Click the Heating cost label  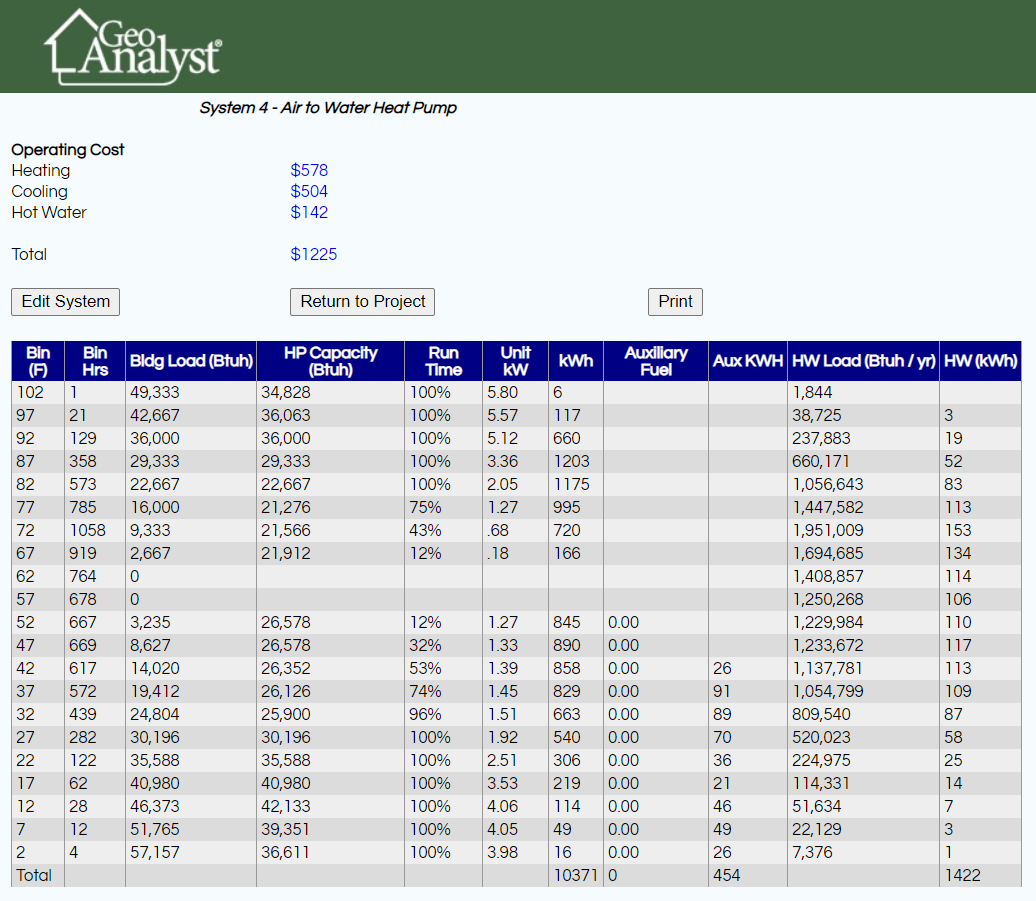coord(40,170)
